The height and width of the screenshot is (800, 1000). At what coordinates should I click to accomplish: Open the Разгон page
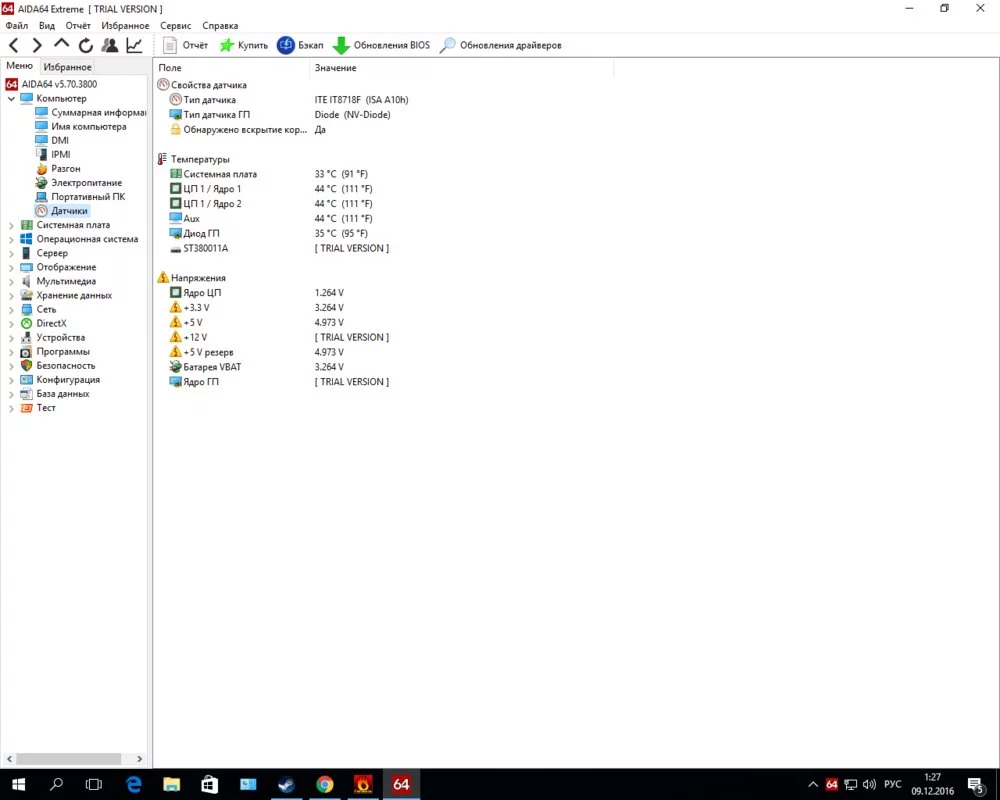[x=58, y=168]
